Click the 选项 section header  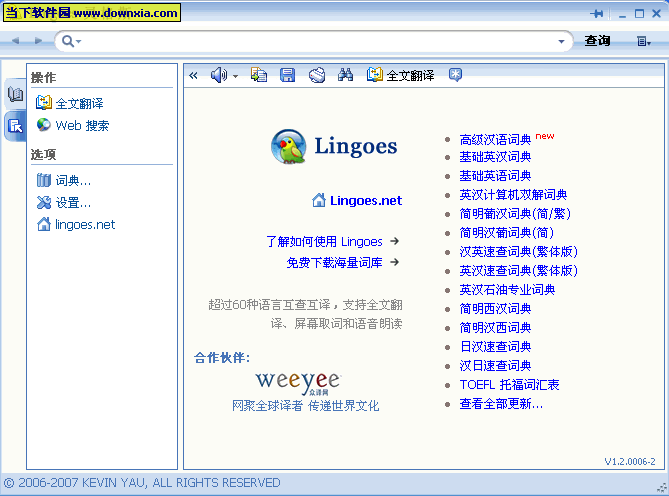pyautogui.click(x=43, y=154)
